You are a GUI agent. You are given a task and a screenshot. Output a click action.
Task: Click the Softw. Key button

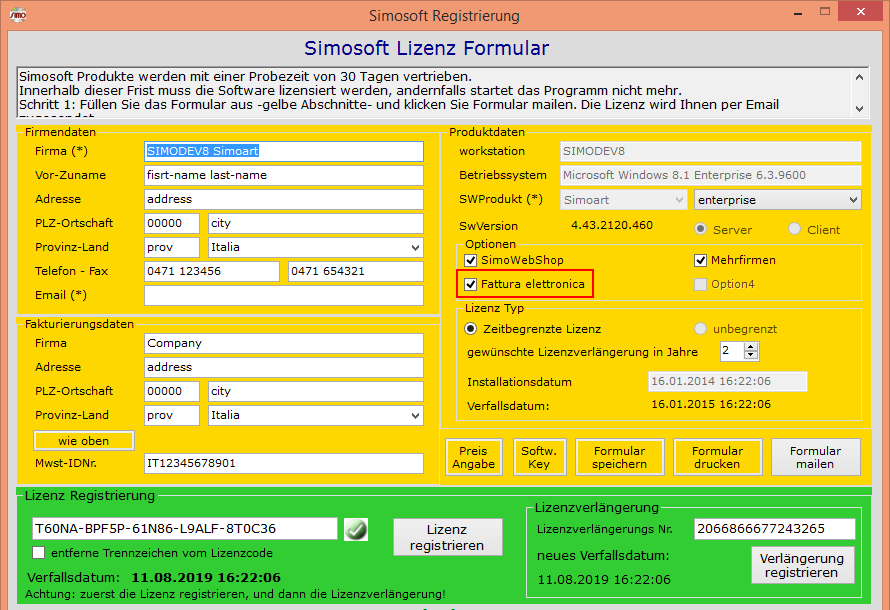[x=539, y=457]
